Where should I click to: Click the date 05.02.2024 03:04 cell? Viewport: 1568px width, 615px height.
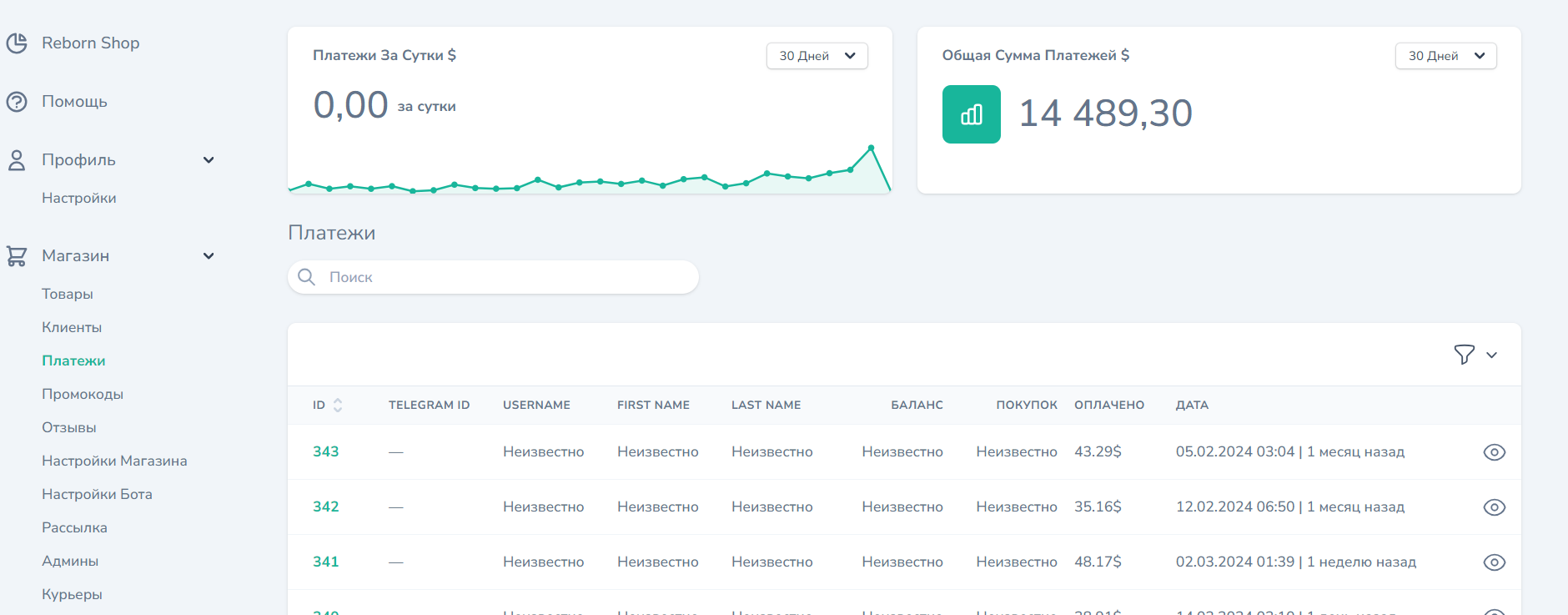[x=1290, y=451]
